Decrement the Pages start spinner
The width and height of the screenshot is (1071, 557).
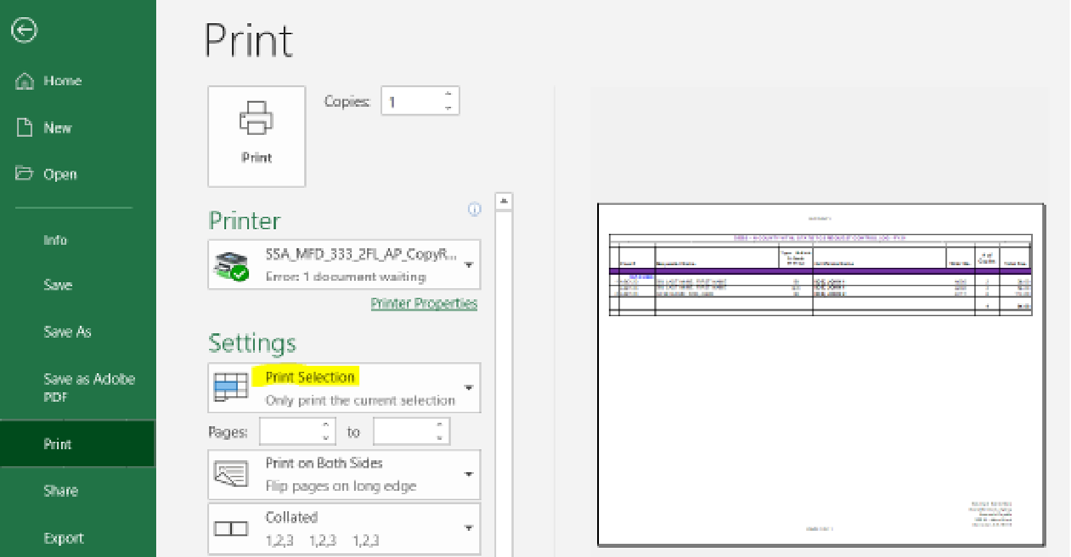coord(326,438)
